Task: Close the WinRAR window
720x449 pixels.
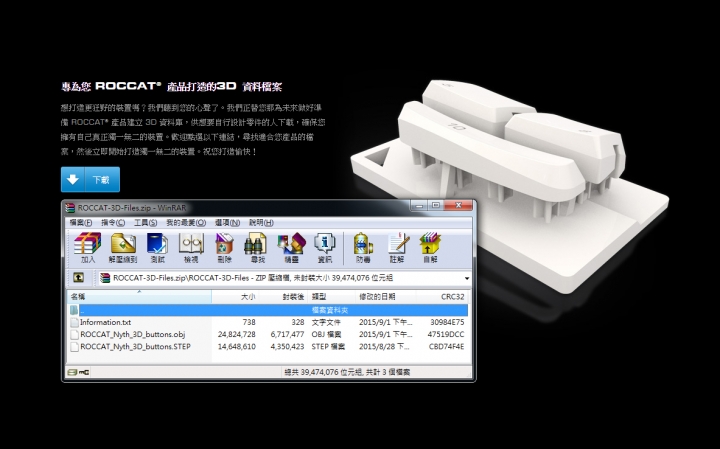Action: click(x=458, y=206)
